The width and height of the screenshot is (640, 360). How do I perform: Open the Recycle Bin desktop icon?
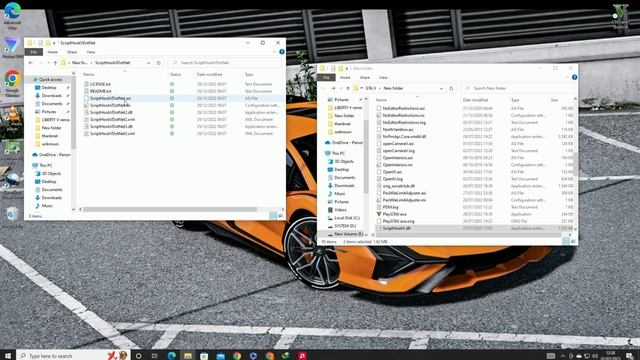coord(12,217)
